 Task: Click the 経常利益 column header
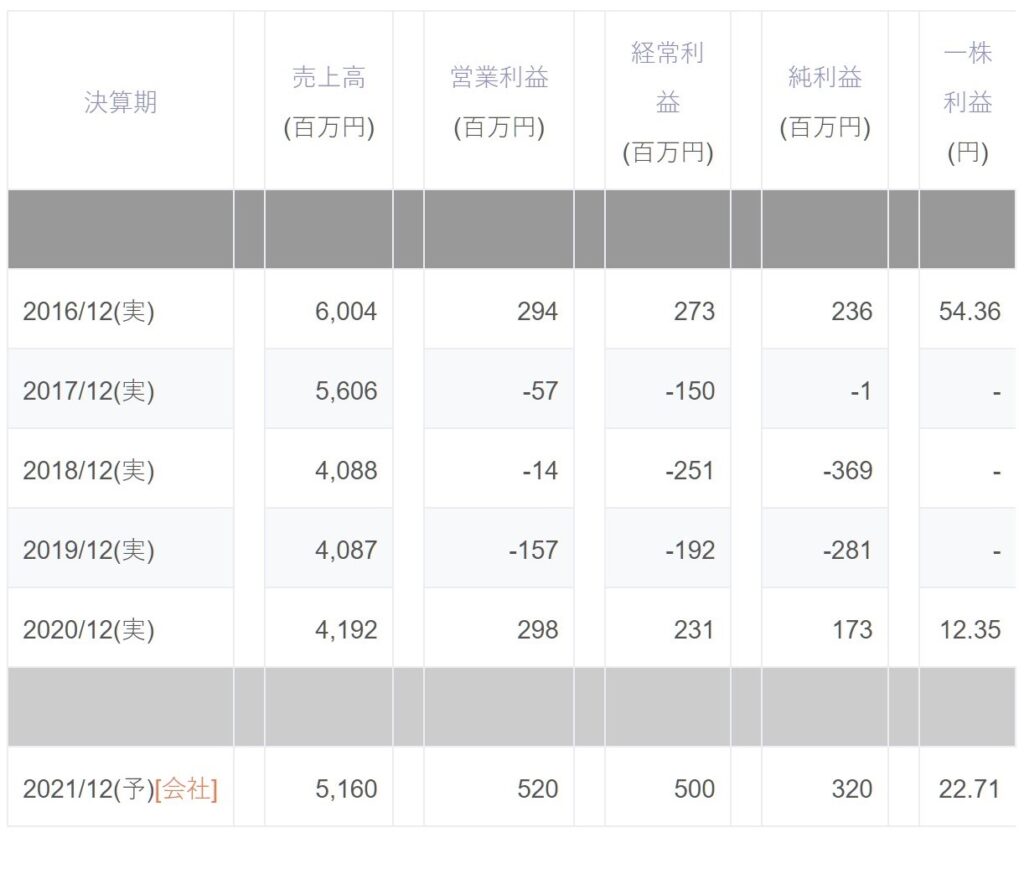[667, 102]
